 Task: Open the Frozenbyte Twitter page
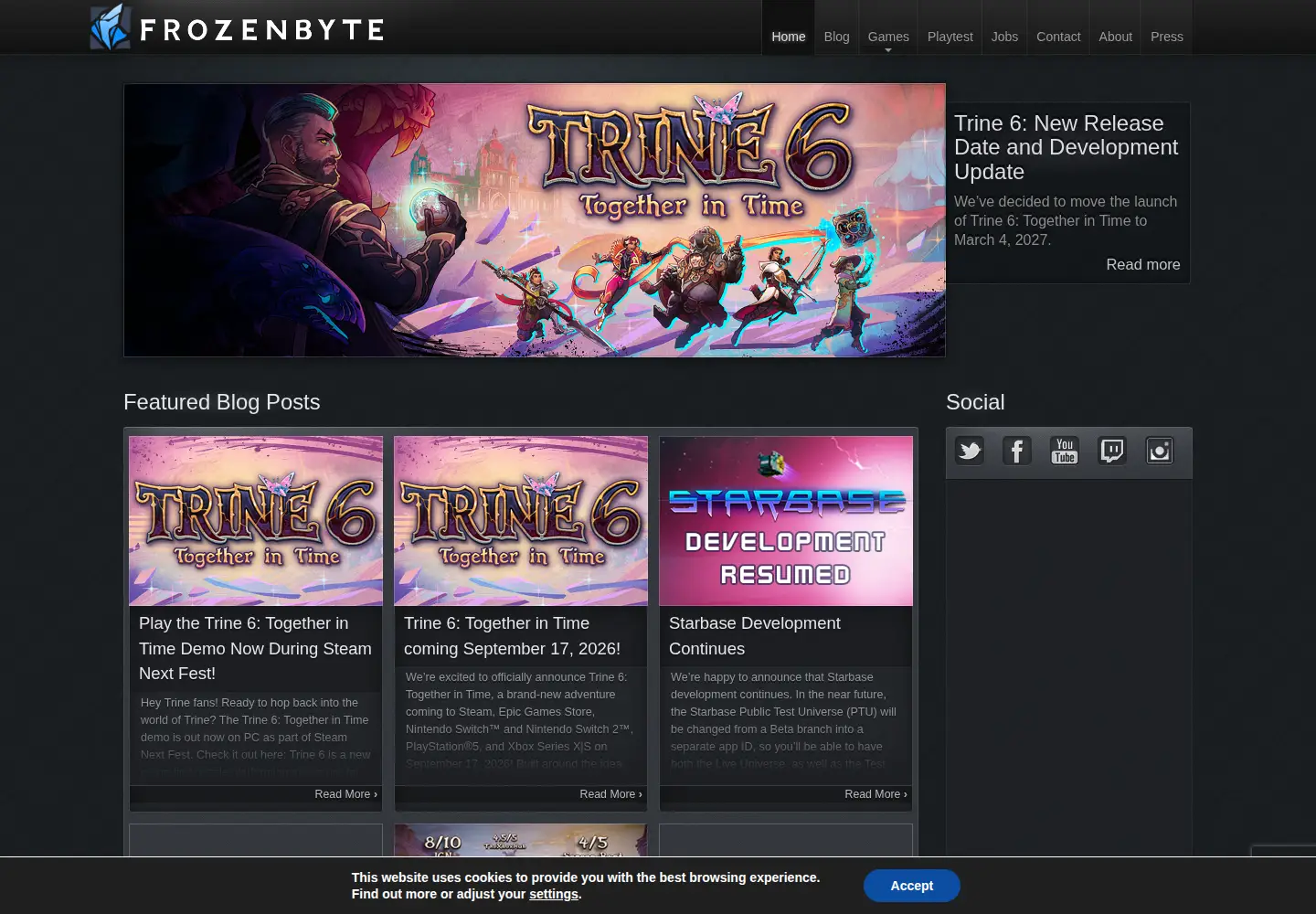point(970,451)
